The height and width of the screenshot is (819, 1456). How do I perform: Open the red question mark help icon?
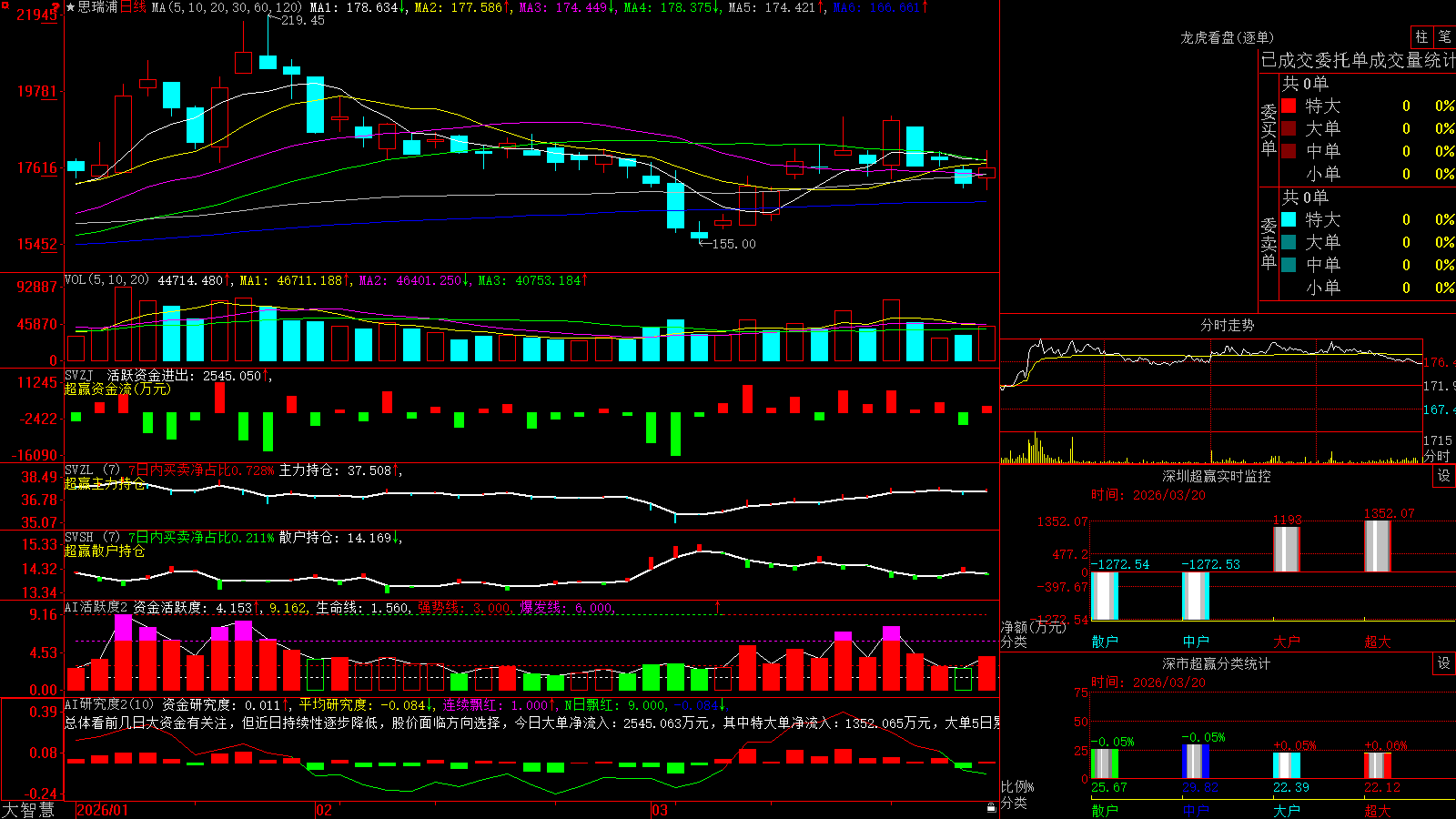(x=57, y=6)
